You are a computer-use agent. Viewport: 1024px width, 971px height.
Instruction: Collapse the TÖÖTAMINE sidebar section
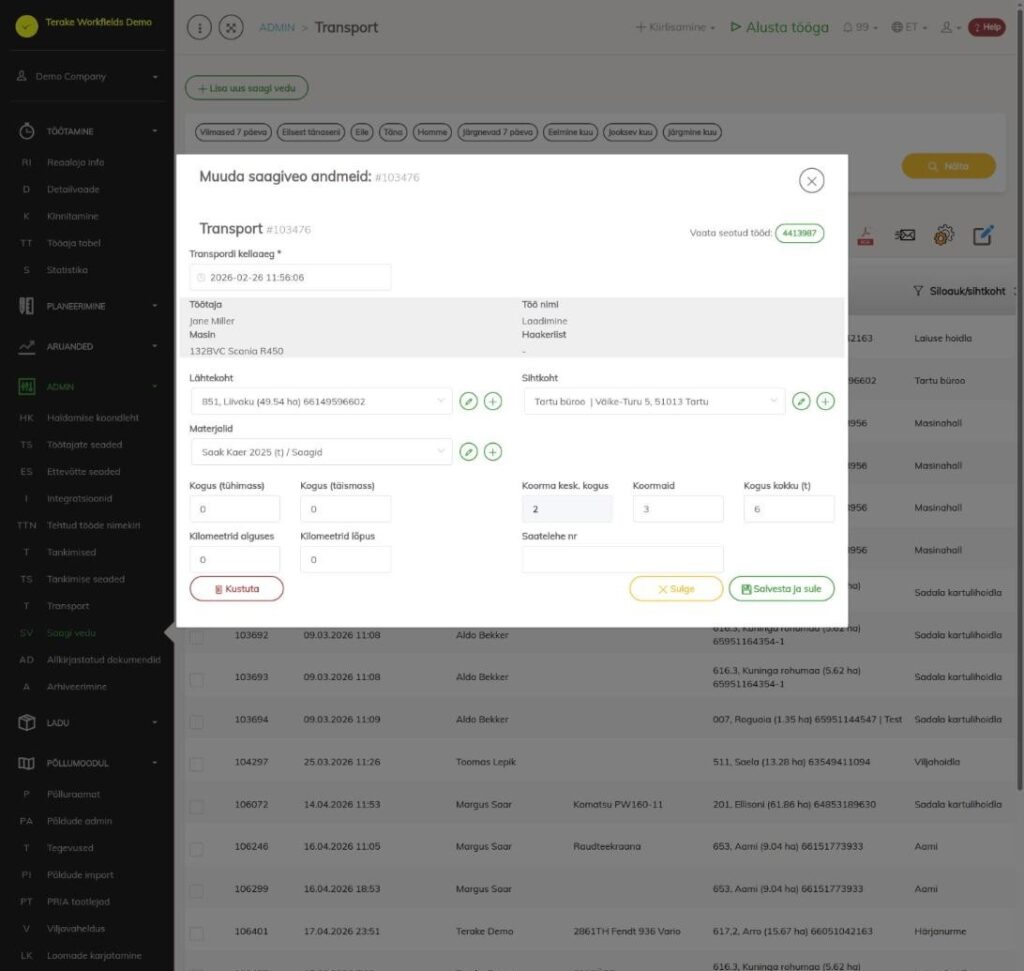(88, 131)
